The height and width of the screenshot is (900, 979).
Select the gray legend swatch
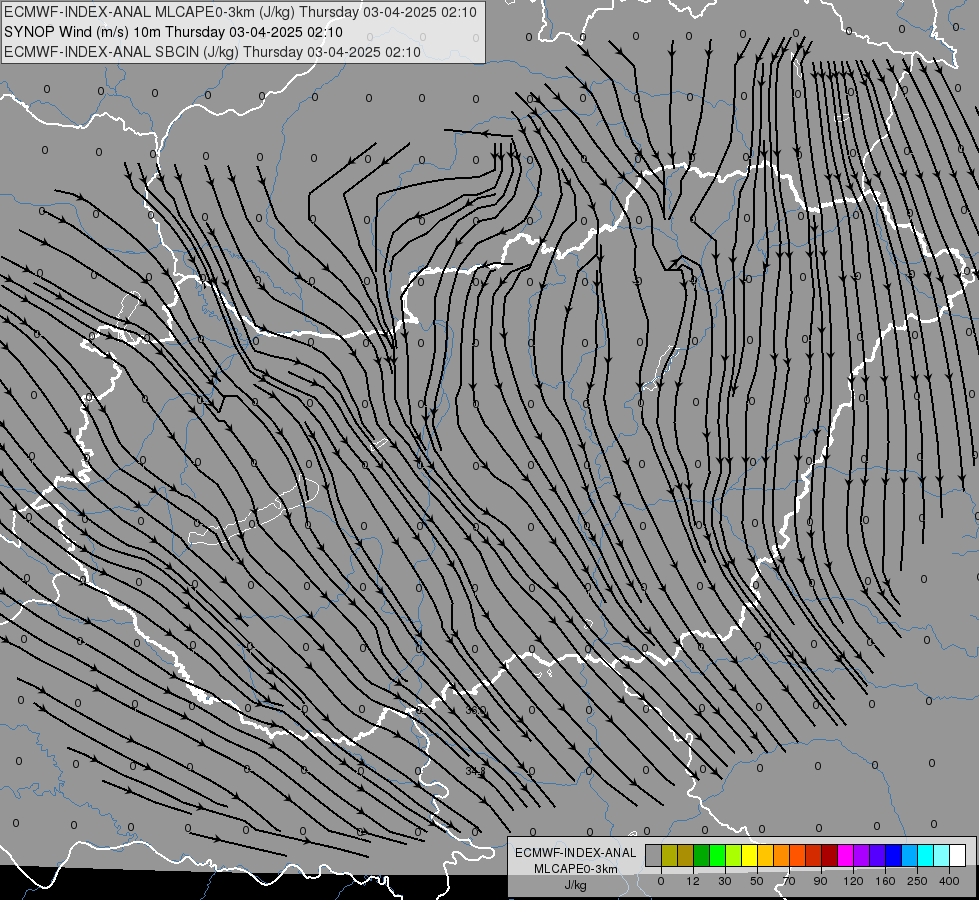(653, 855)
